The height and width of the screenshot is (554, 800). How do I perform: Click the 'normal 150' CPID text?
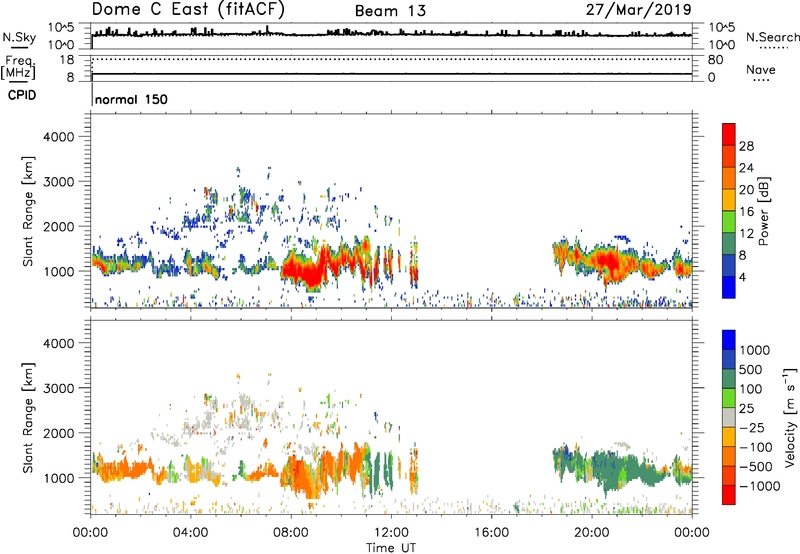[131, 99]
